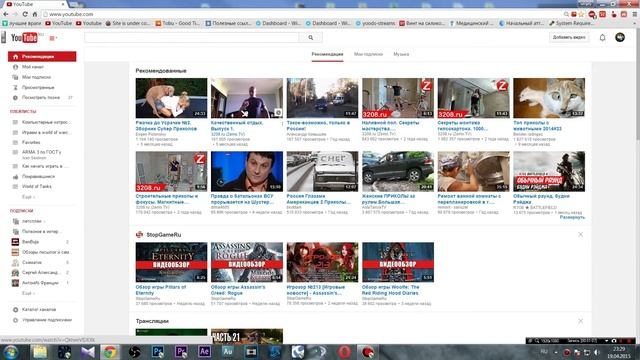640x360 pixels.
Task: Open Windows Explorer from the taskbar
Action: coord(40,352)
